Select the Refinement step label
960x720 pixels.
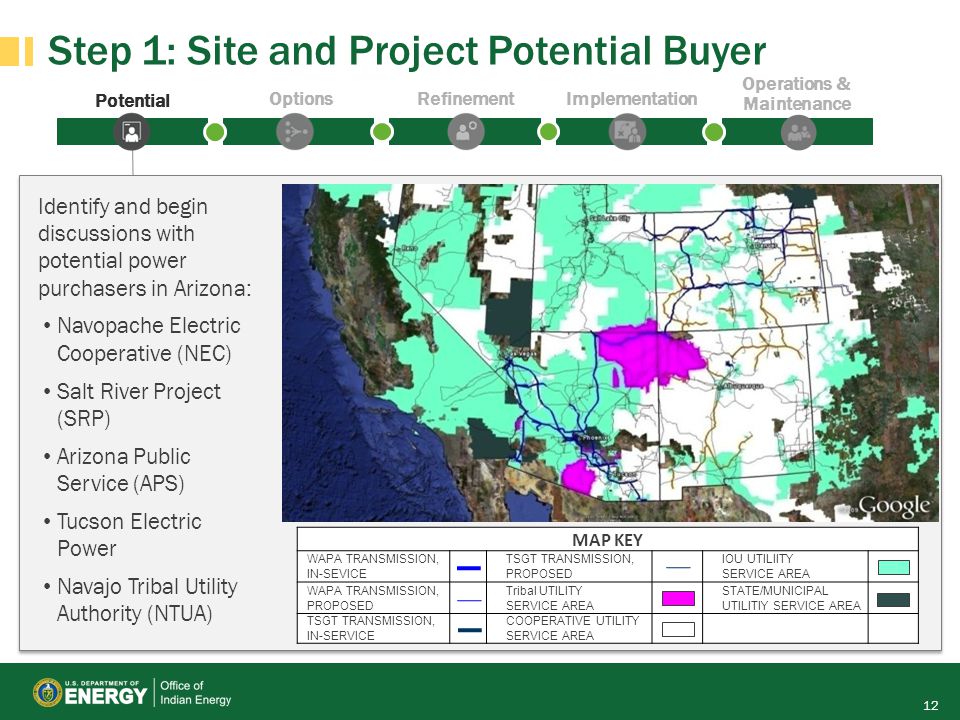[465, 99]
